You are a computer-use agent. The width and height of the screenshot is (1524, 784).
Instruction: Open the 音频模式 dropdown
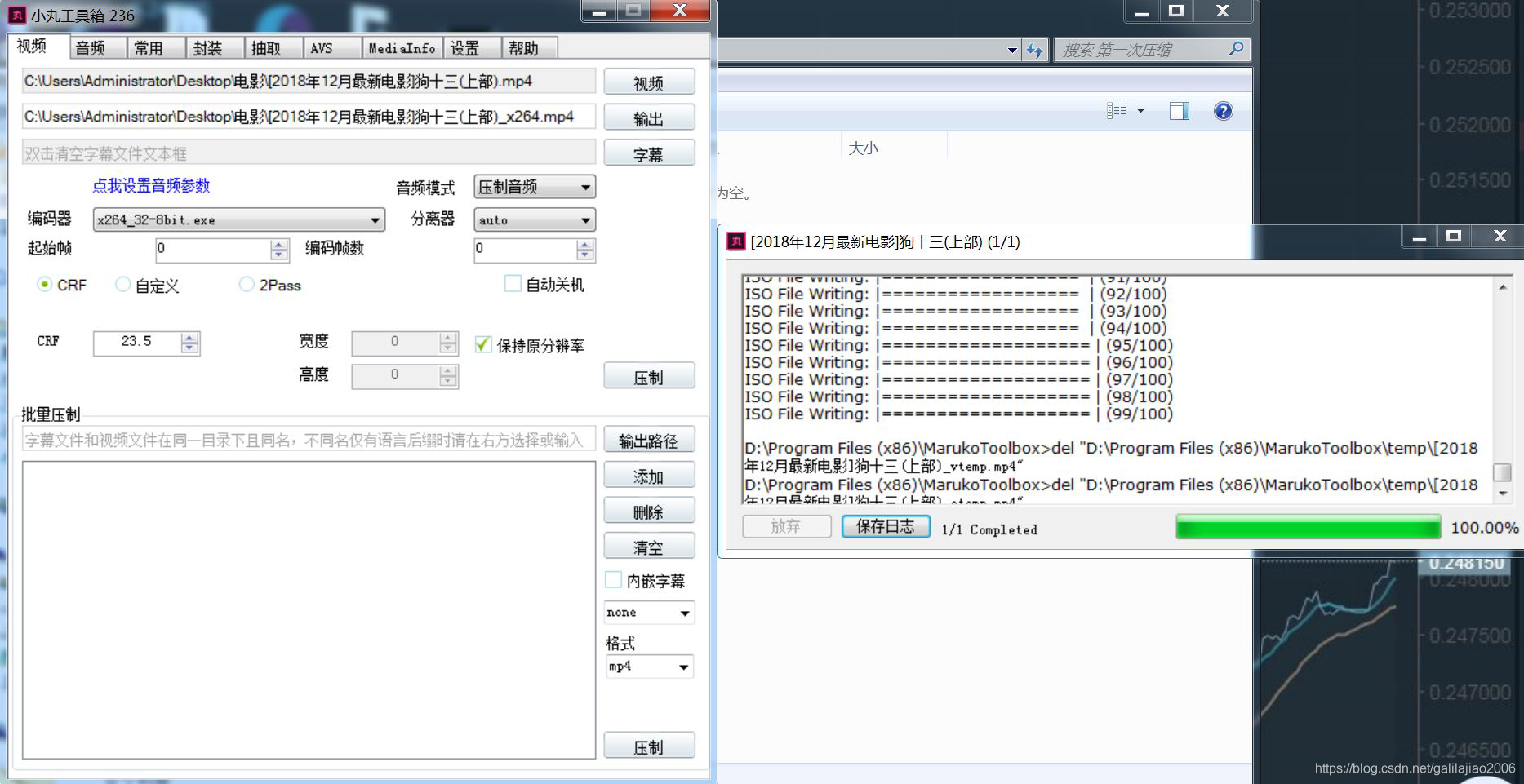(535, 187)
